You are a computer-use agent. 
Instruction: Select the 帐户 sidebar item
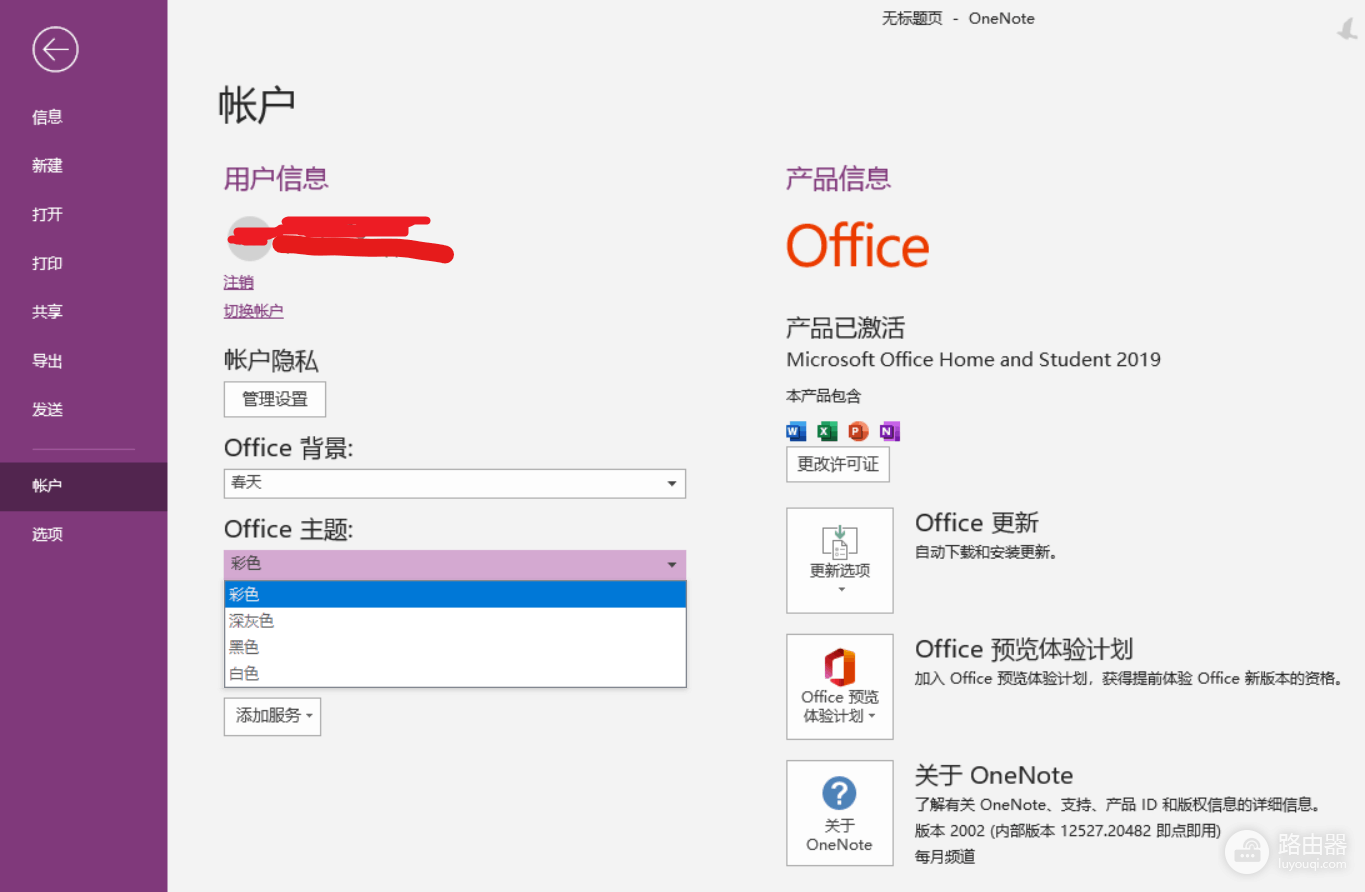[84, 486]
